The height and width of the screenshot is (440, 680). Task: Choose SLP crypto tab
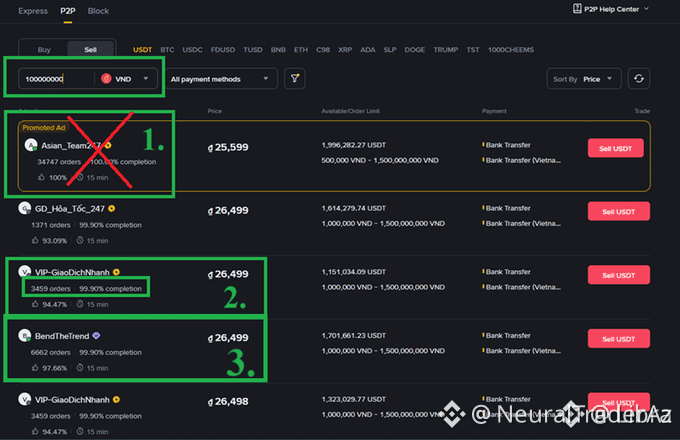(x=389, y=49)
